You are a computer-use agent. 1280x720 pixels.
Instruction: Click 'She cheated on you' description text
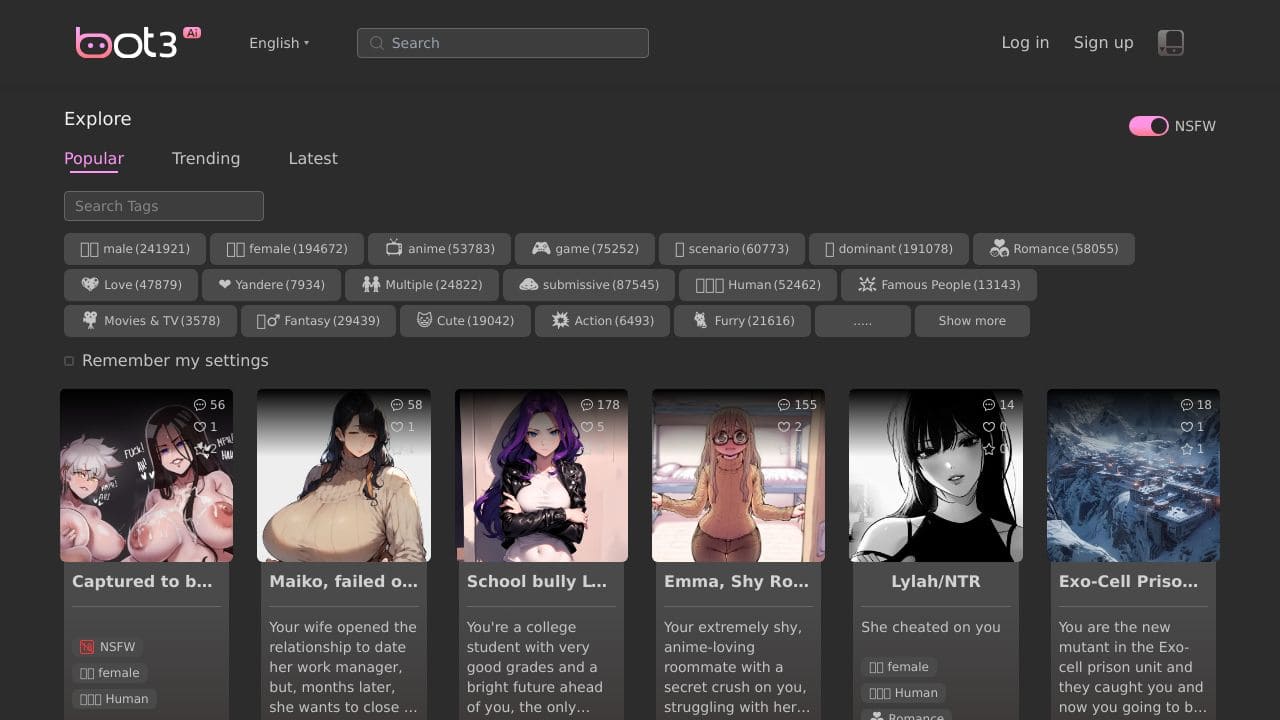point(931,627)
